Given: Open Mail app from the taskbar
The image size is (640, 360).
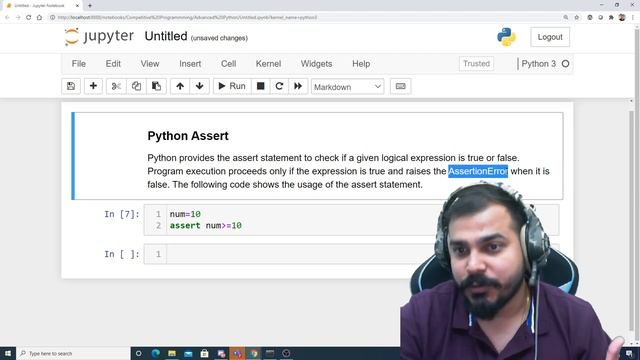Looking at the screenshot, I should (188, 353).
